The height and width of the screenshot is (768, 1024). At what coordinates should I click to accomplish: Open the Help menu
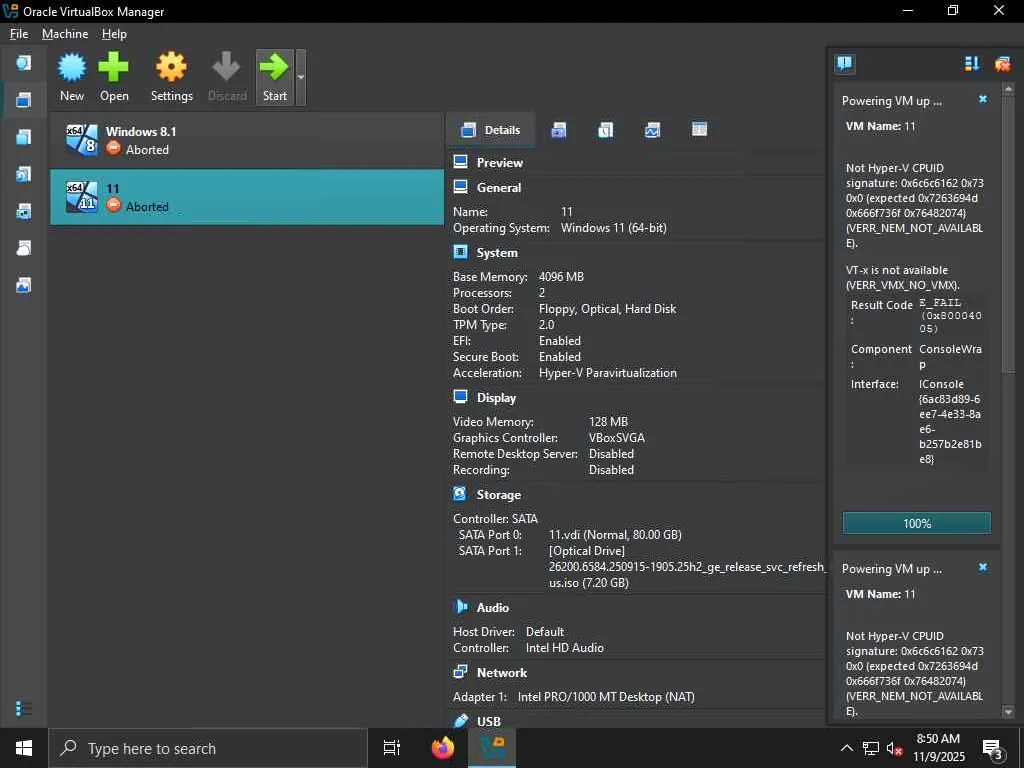pyautogui.click(x=114, y=34)
